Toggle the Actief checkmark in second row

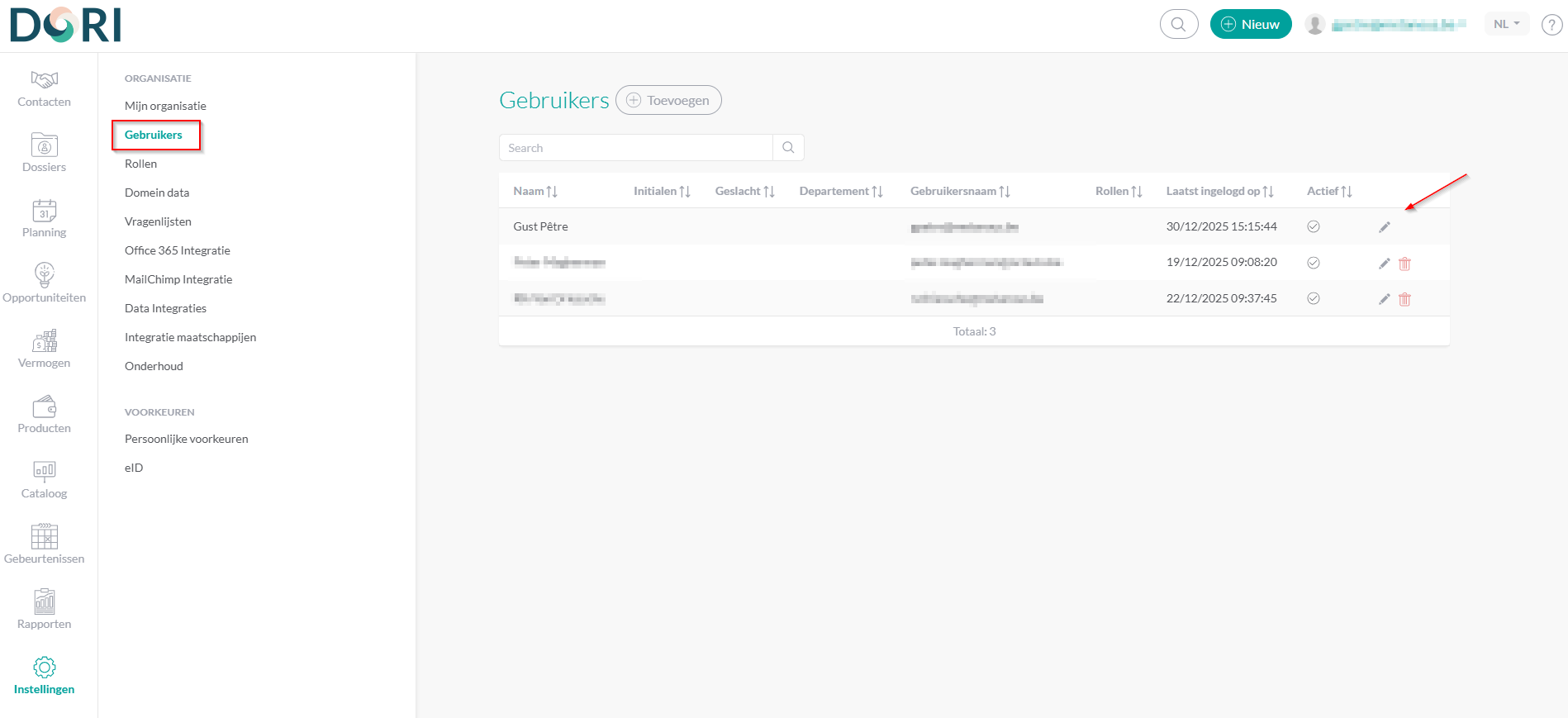point(1314,263)
